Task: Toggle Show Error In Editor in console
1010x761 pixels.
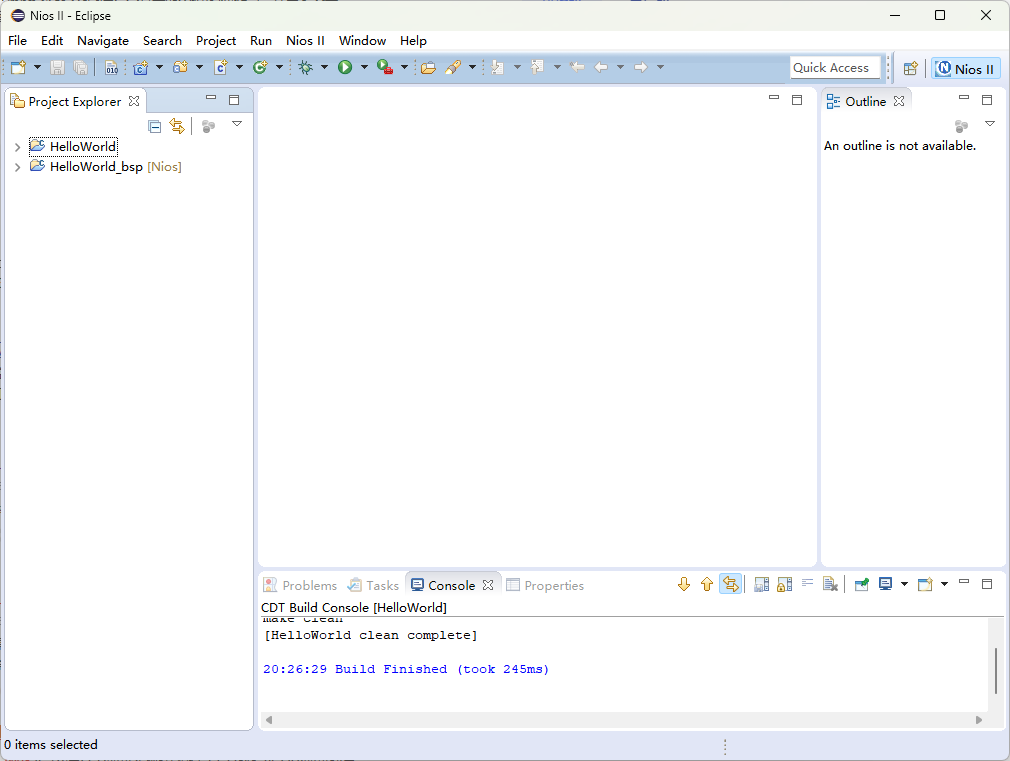Action: (x=730, y=584)
